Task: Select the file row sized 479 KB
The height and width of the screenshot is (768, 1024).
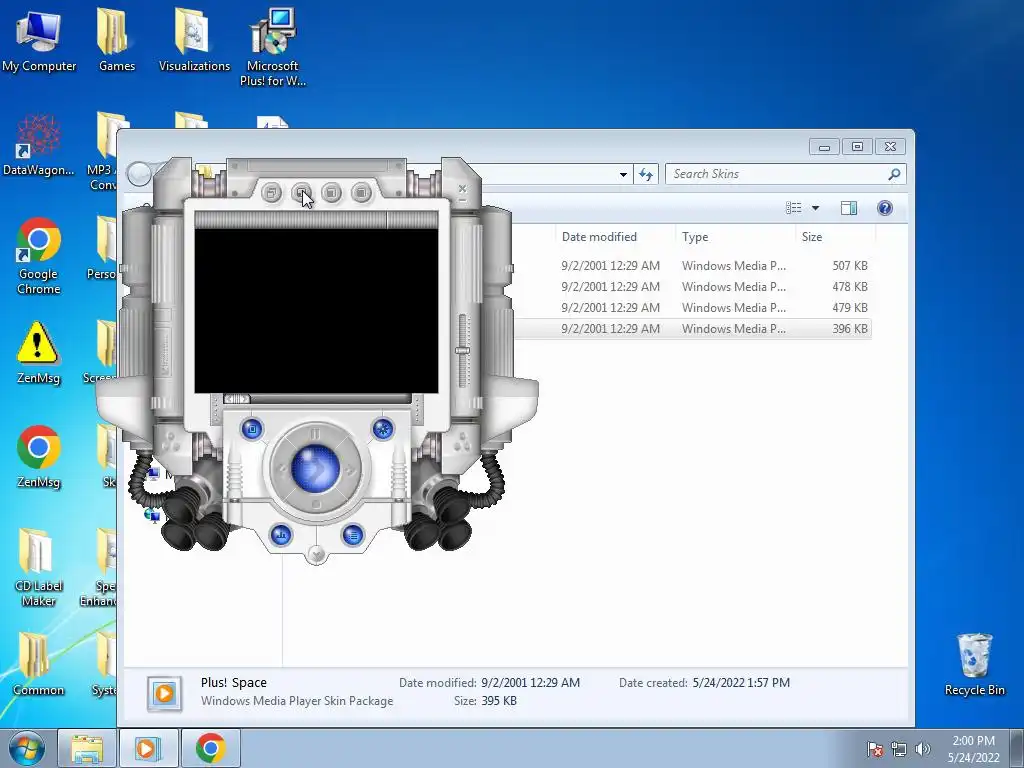Action: pos(692,308)
